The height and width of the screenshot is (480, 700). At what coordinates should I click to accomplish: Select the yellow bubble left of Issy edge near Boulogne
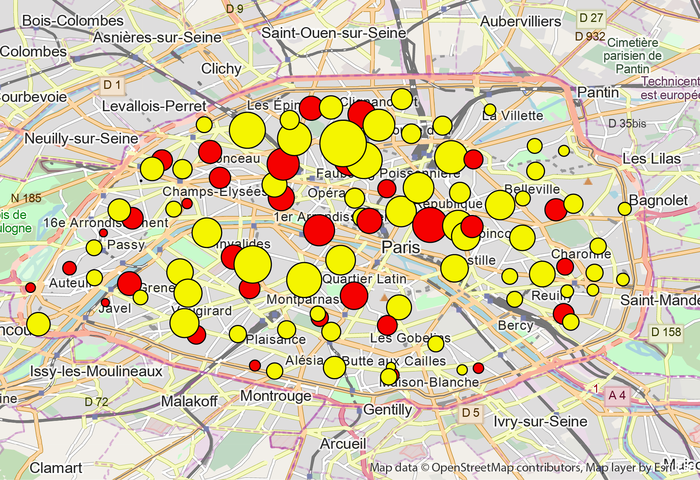38,324
